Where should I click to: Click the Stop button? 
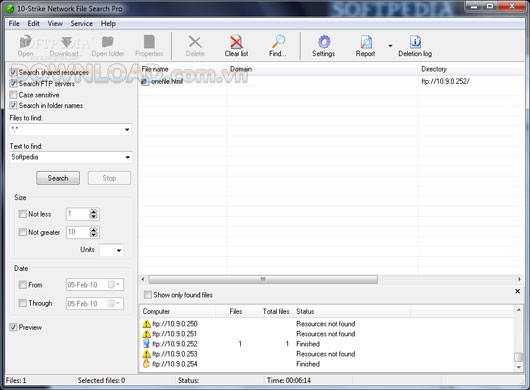tap(109, 178)
